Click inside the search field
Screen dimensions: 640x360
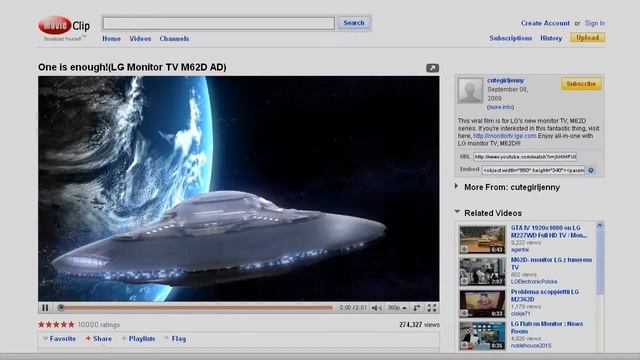pos(219,23)
